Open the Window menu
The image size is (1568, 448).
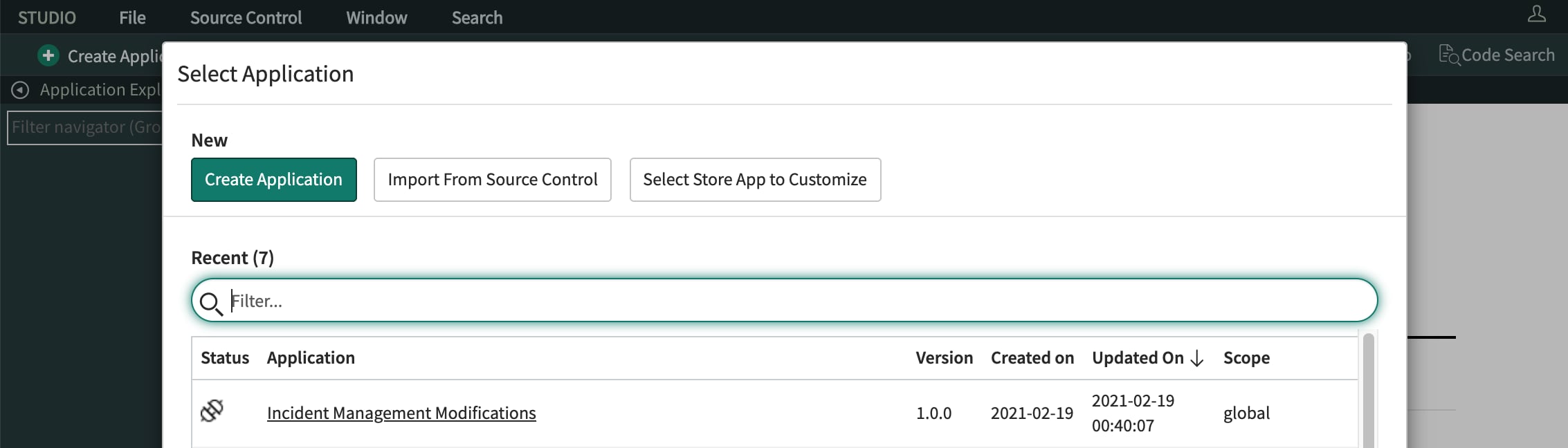pyautogui.click(x=376, y=17)
